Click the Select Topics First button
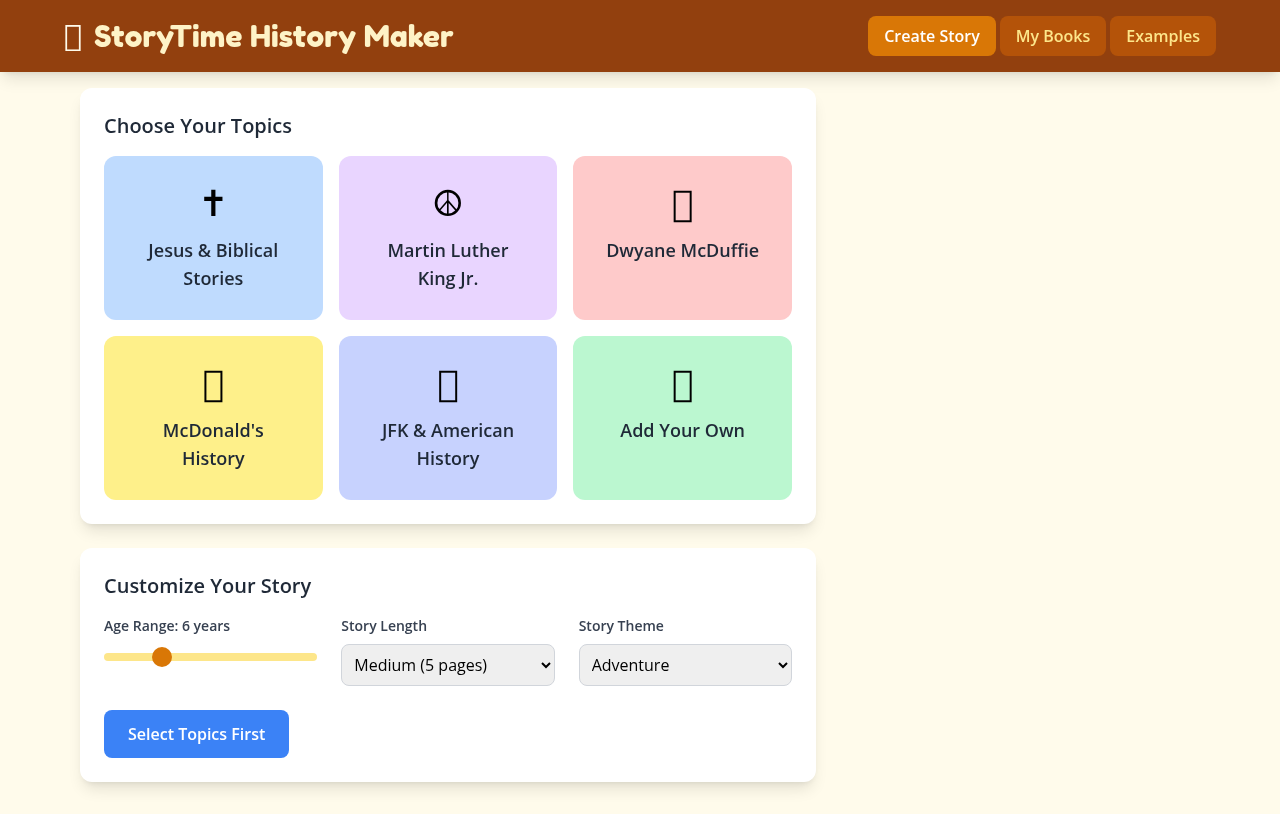This screenshot has height=814, width=1280. (196, 734)
